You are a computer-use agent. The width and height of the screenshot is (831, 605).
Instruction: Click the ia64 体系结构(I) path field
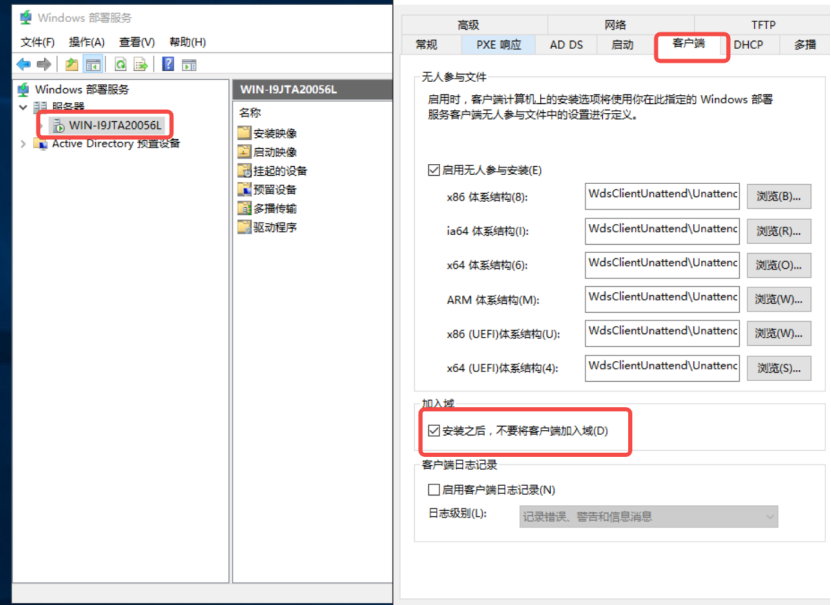point(662,231)
